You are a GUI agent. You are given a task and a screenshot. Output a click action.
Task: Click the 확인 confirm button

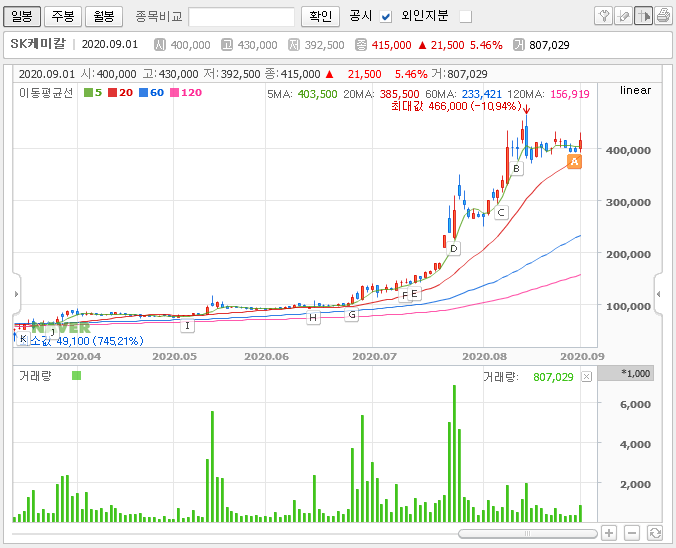pos(320,16)
